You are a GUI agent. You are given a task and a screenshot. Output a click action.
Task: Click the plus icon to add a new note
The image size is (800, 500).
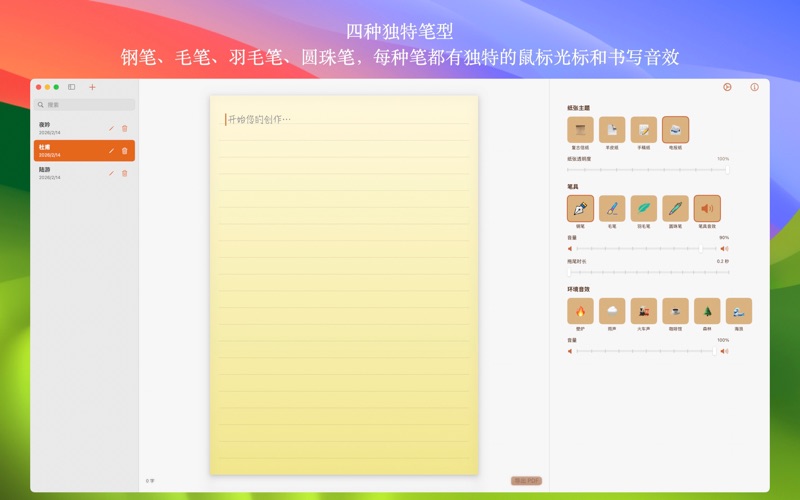point(92,87)
